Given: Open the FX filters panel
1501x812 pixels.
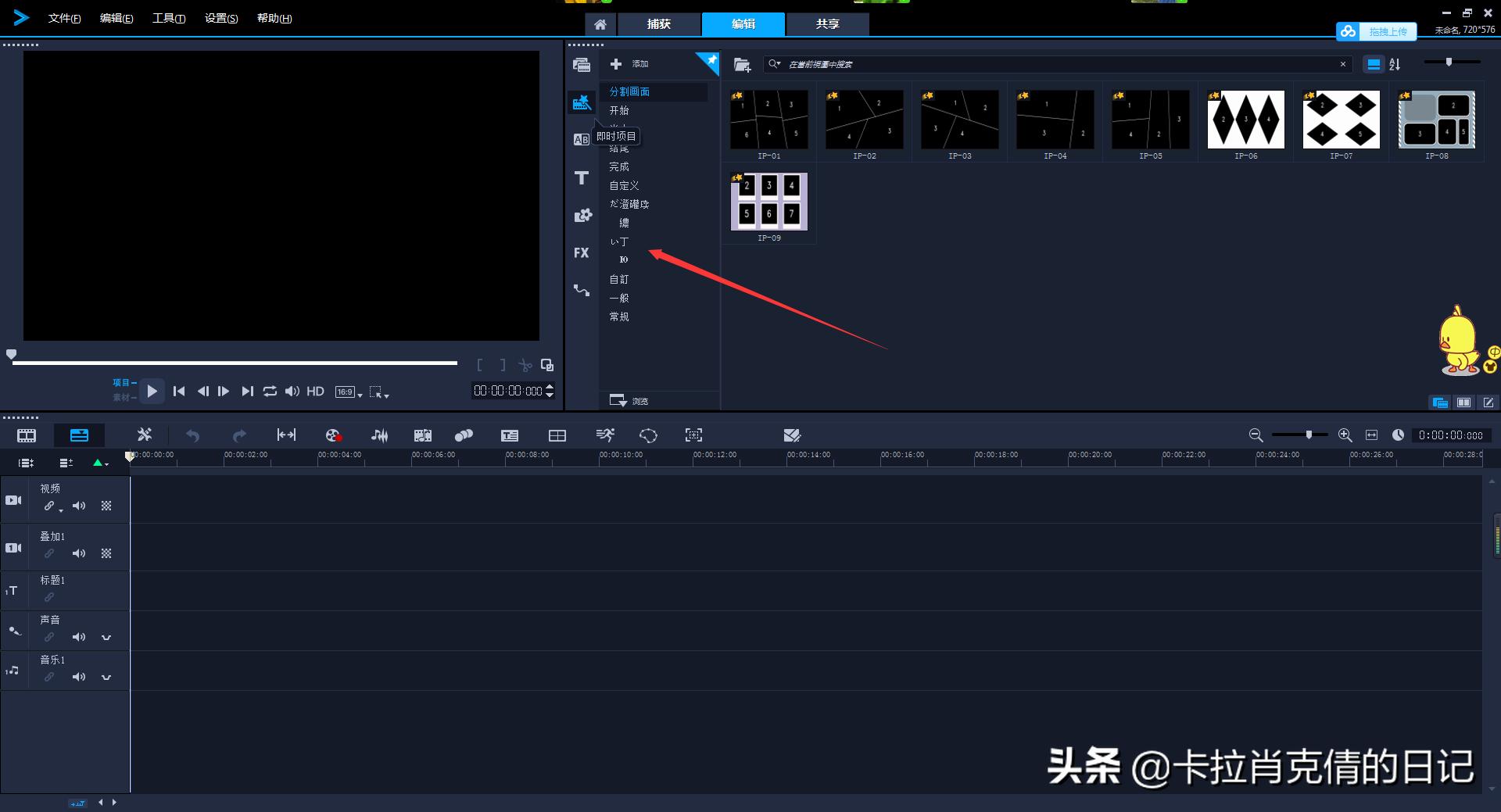Looking at the screenshot, I should pyautogui.click(x=582, y=252).
